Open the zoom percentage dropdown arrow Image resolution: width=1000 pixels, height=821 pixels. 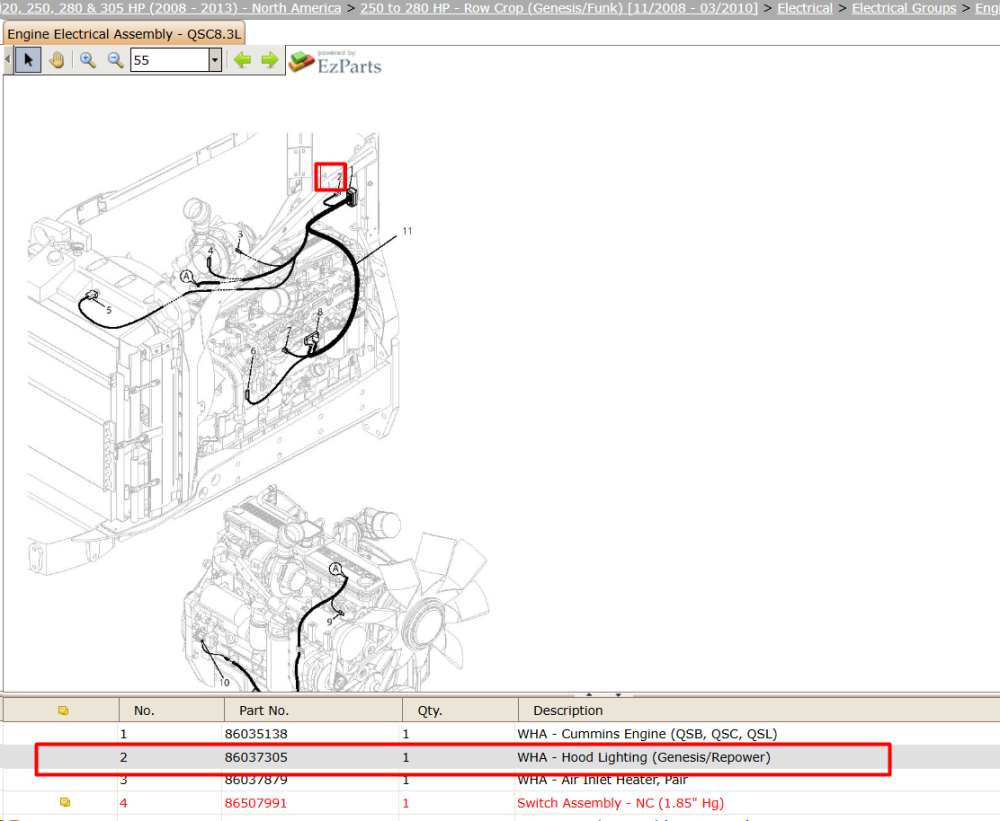[215, 60]
